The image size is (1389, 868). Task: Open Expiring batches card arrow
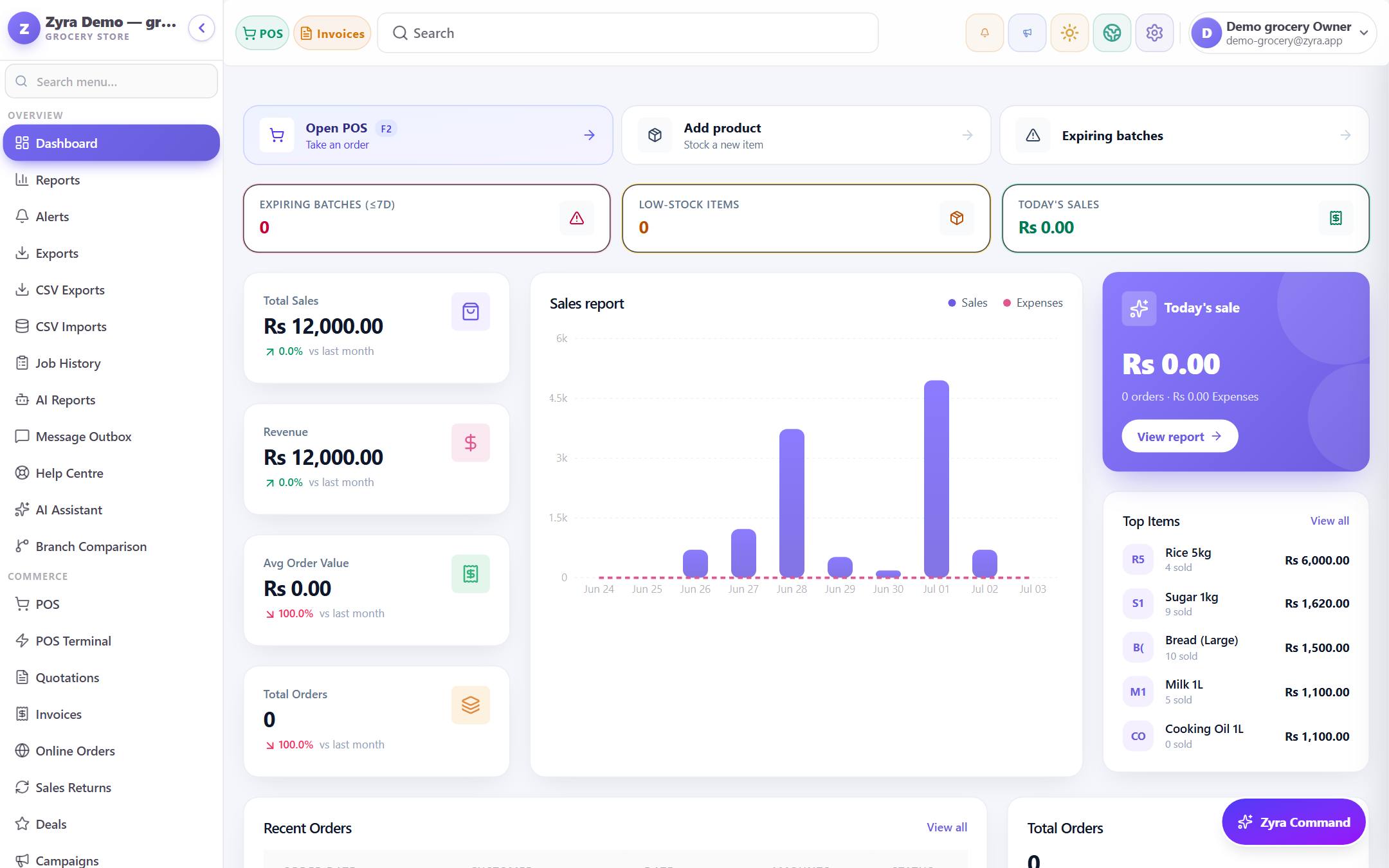tap(1345, 135)
